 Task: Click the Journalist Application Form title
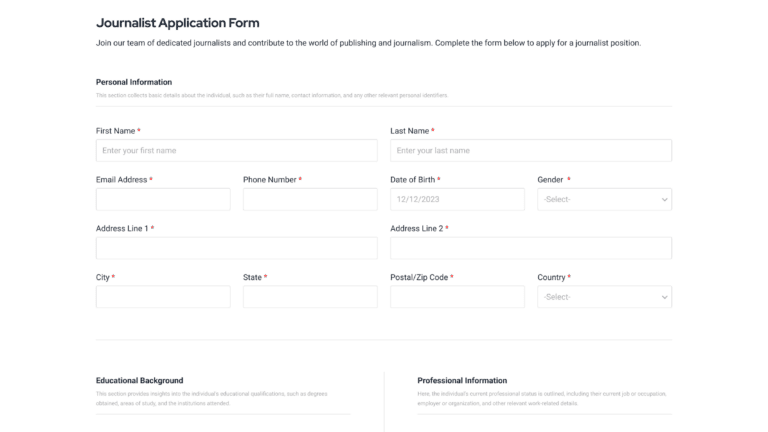tap(177, 22)
